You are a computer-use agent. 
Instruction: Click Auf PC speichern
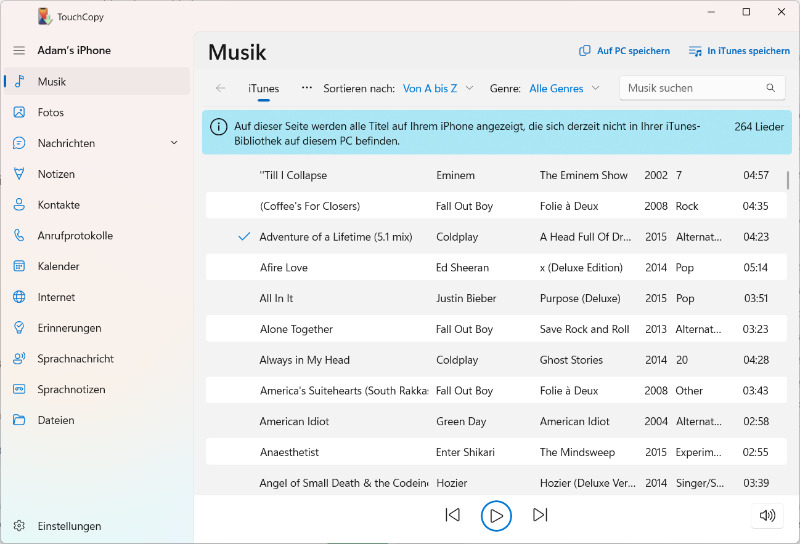point(624,51)
